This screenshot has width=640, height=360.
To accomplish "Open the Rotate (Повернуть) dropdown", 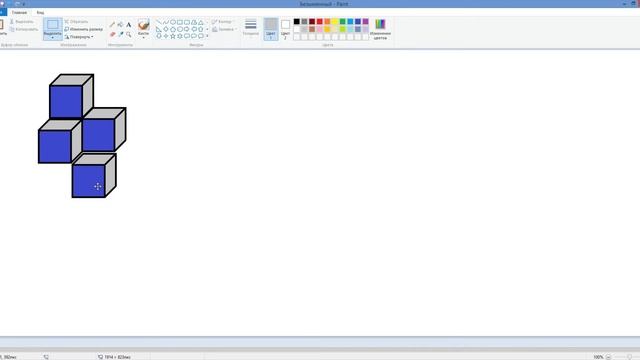I will (x=79, y=37).
